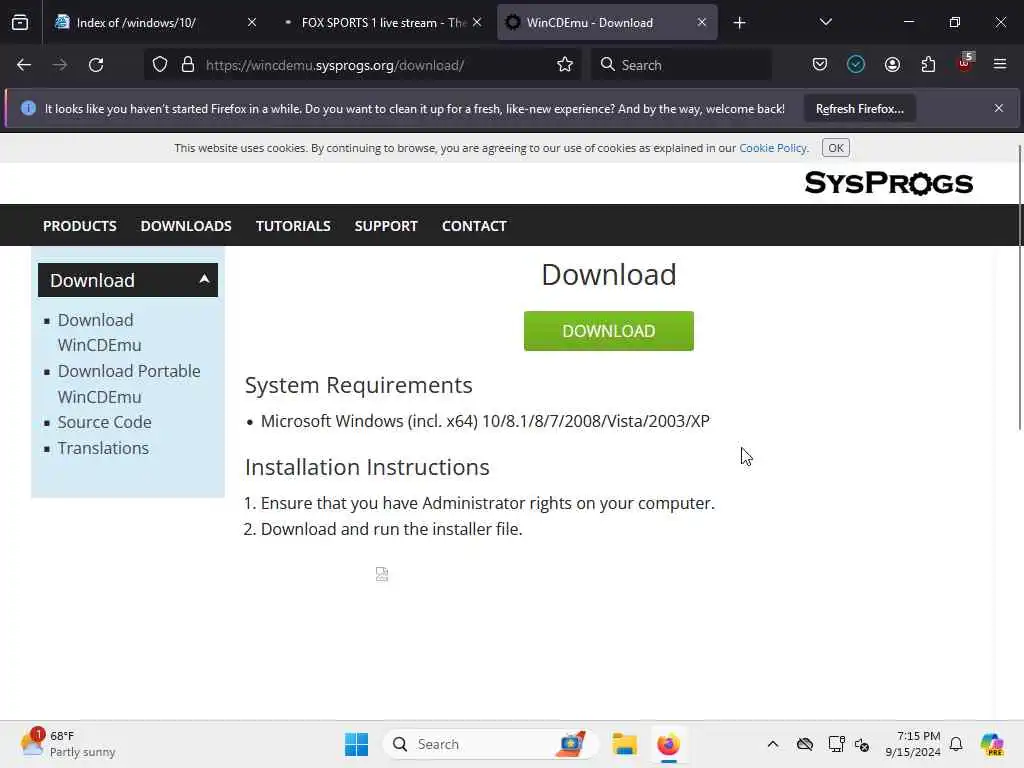Open the uBlock Origin extension icon
Screen dimensions: 1024x768
pyautogui.click(x=965, y=63)
